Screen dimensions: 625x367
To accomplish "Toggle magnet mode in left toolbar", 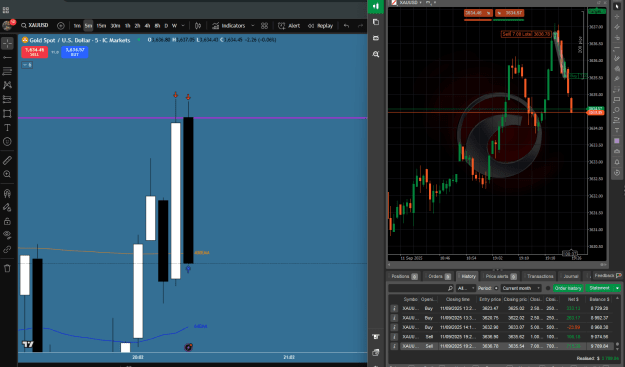I will [x=7, y=194].
